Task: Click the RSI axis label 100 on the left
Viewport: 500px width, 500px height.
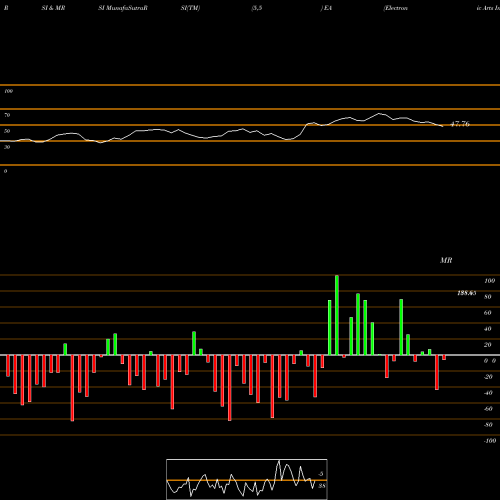Action: click(8, 91)
